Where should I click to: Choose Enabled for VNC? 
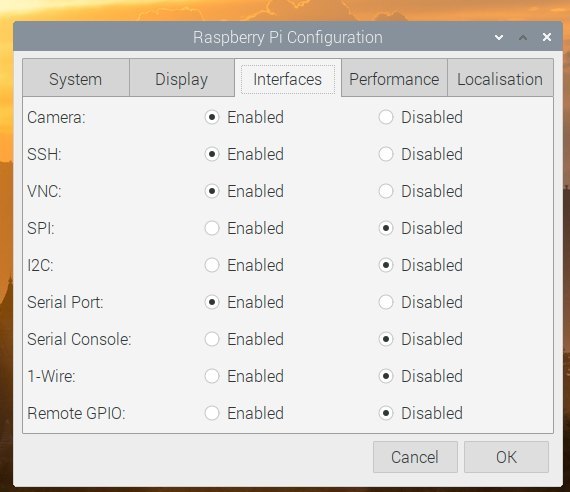tap(244, 191)
